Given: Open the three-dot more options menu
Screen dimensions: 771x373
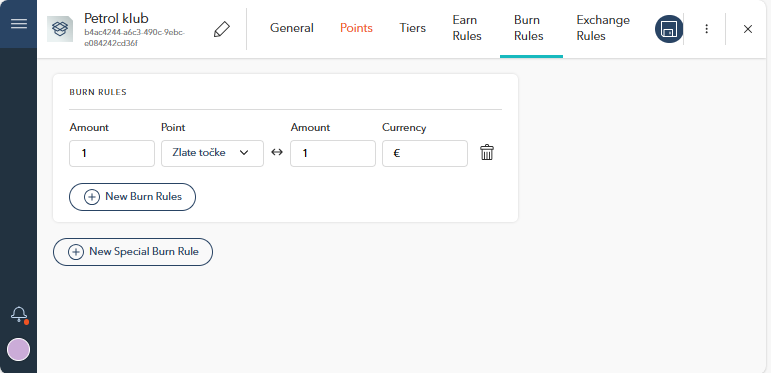Looking at the screenshot, I should tap(707, 29).
